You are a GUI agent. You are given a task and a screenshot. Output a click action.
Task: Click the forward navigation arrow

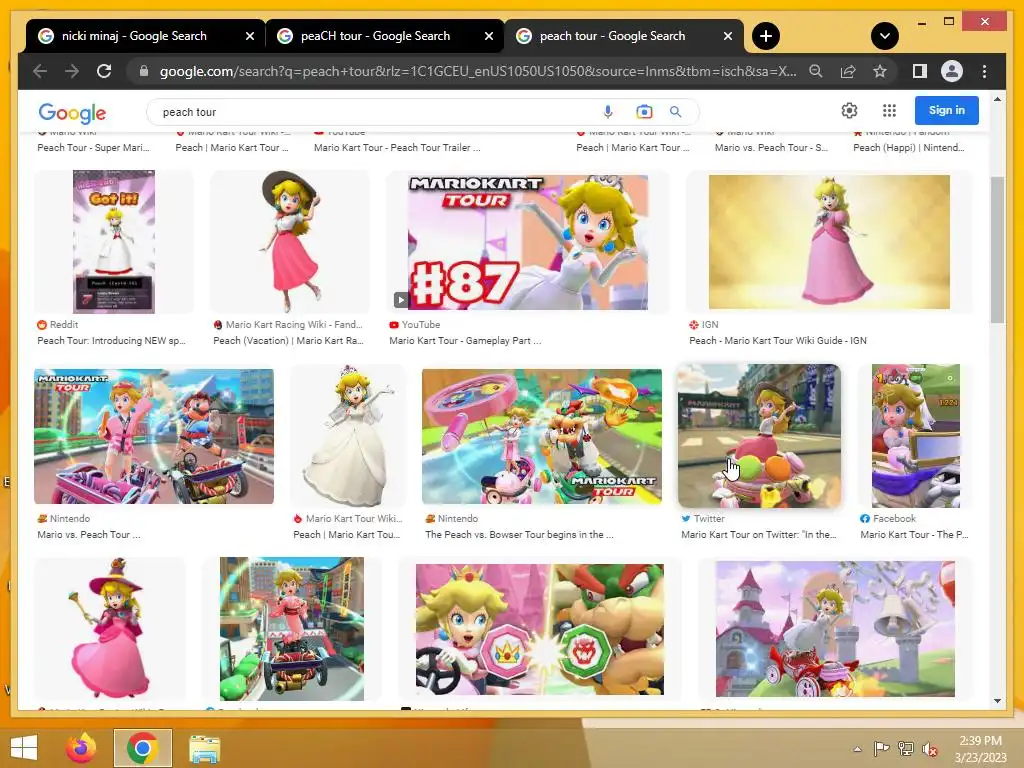72,71
